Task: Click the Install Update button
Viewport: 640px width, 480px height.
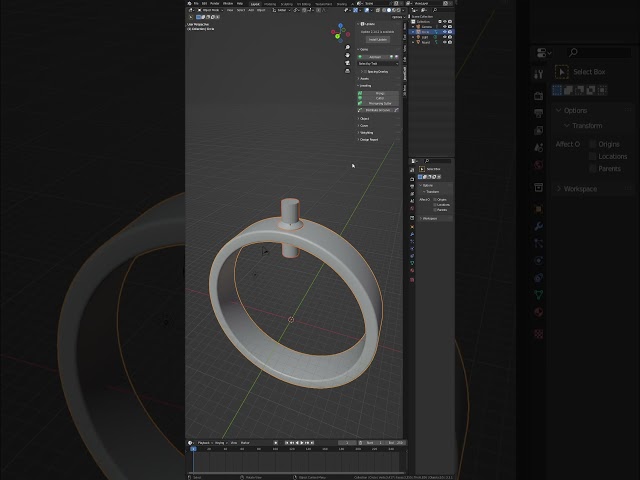Action: (x=378, y=40)
